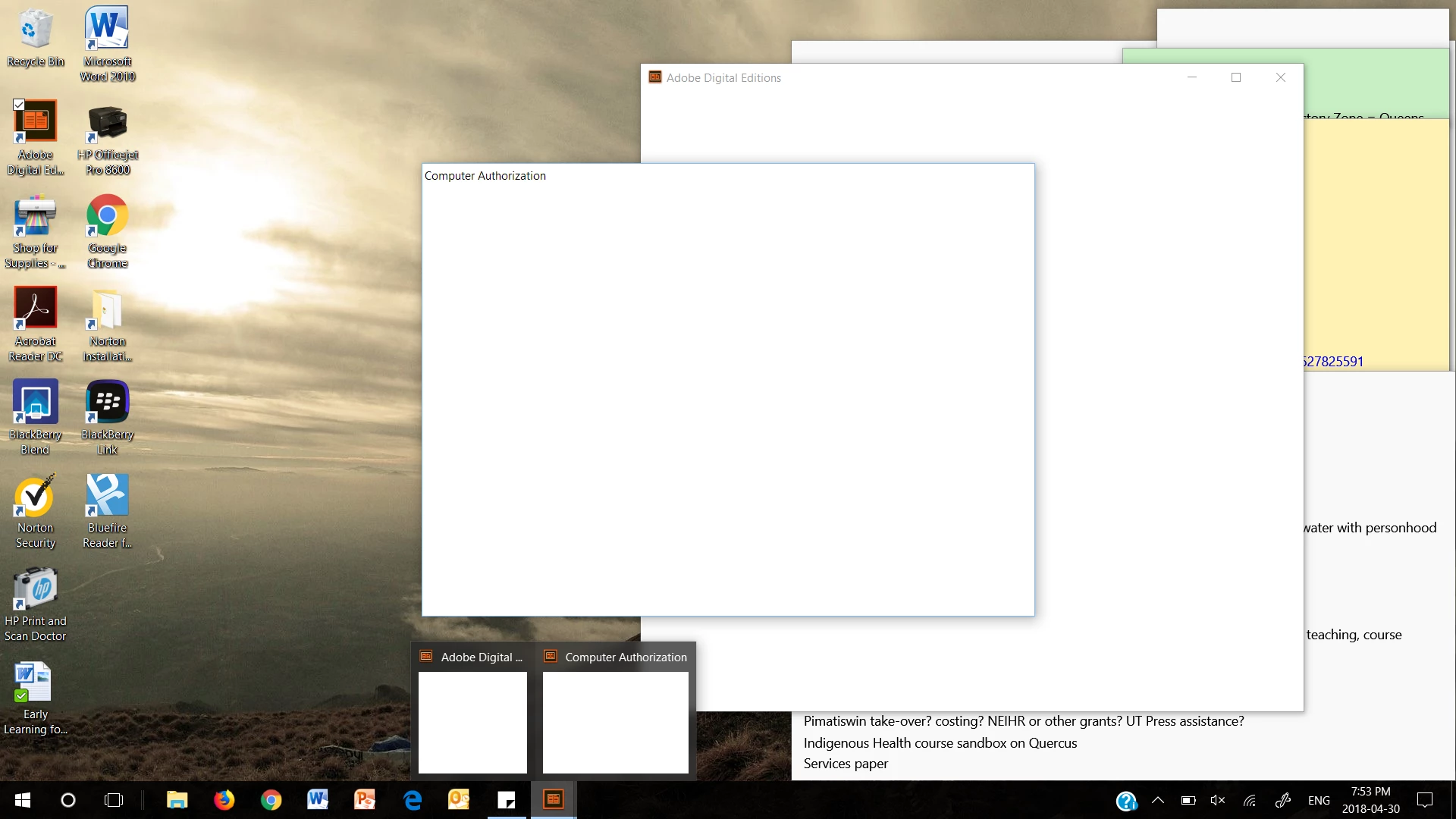The width and height of the screenshot is (1456, 819).
Task: Open HP Print and Scan Doctor
Action: [35, 588]
